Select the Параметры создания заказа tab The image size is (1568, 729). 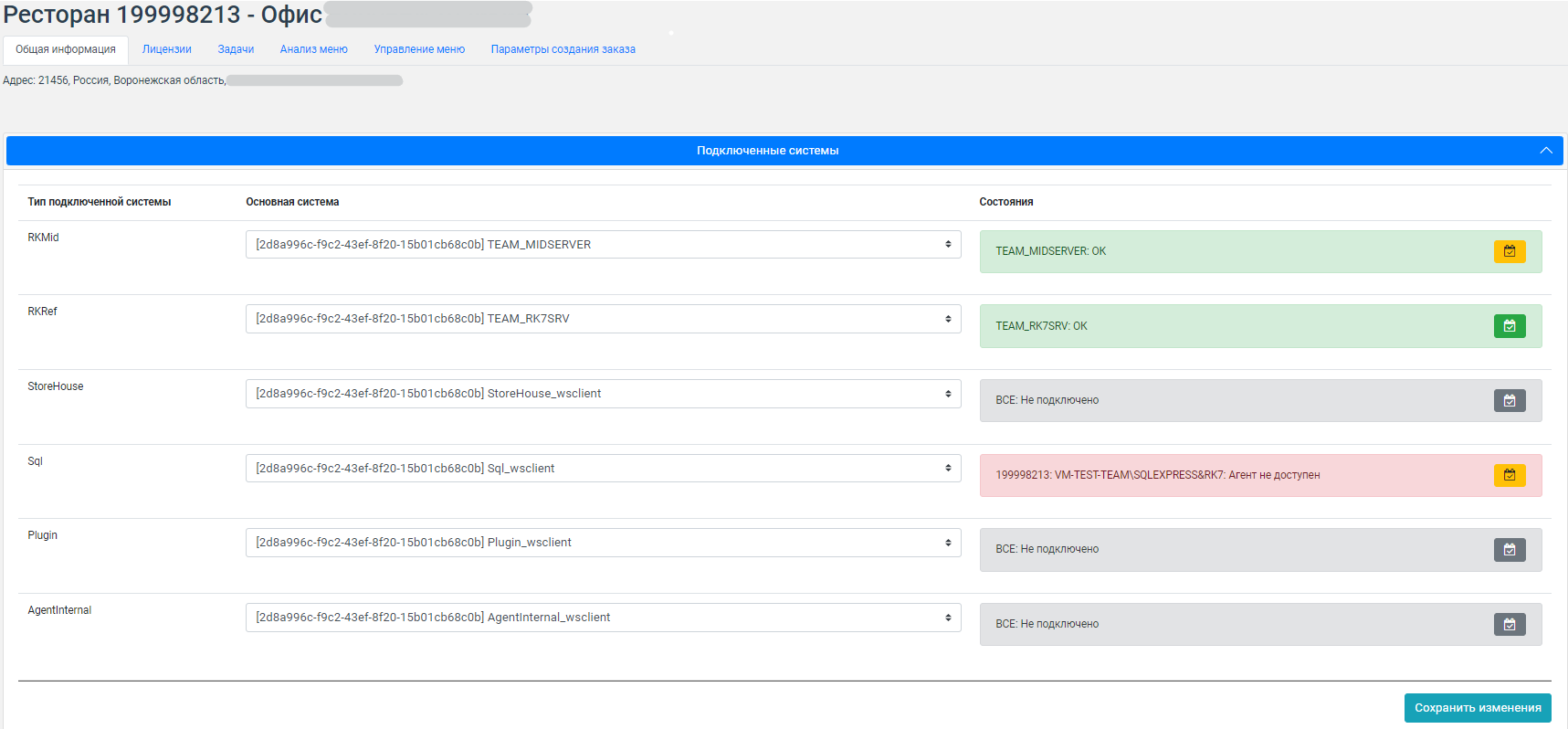563,49
